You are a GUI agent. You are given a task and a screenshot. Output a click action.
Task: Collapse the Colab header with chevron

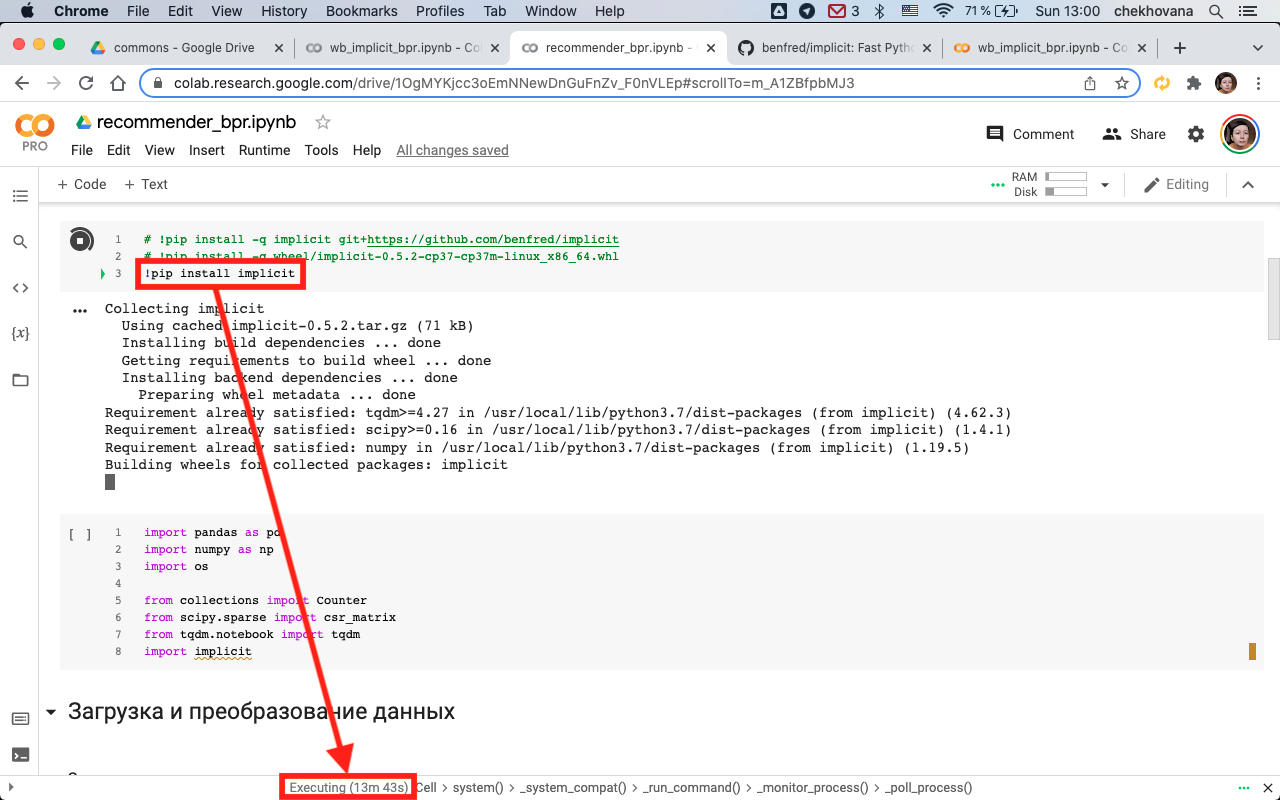coord(1248,185)
